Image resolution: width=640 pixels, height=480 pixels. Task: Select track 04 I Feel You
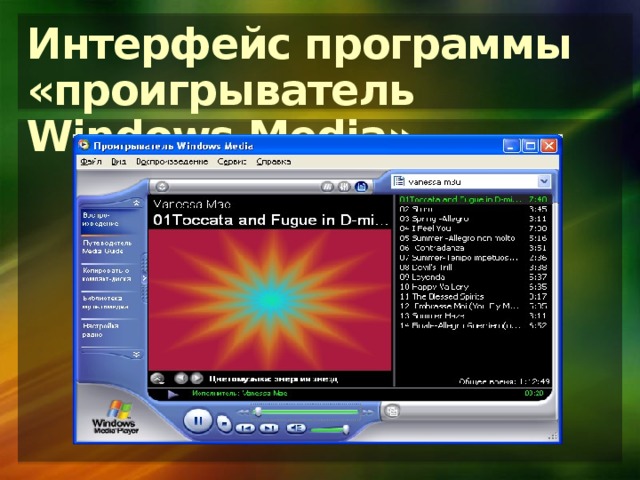(x=473, y=229)
